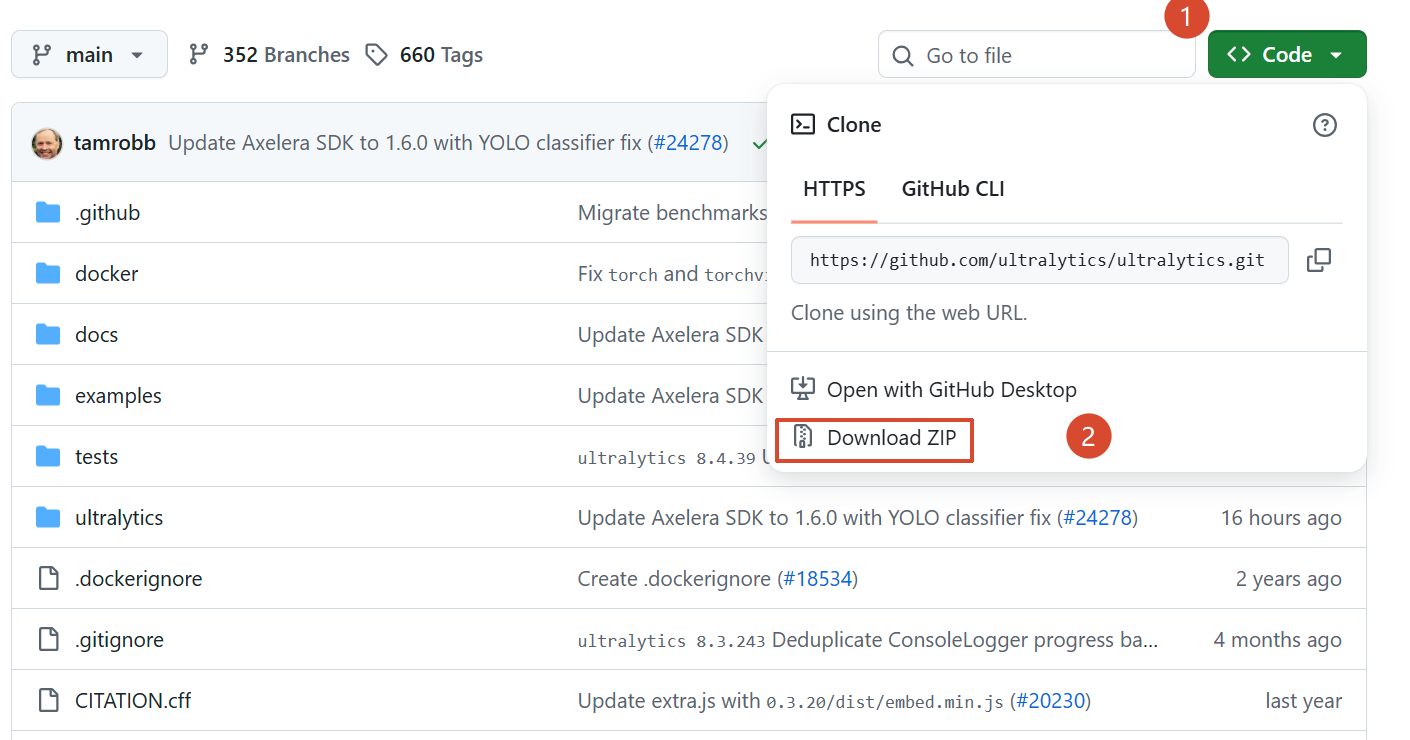
Task: Click tamrobb's avatar image
Action: point(46,143)
